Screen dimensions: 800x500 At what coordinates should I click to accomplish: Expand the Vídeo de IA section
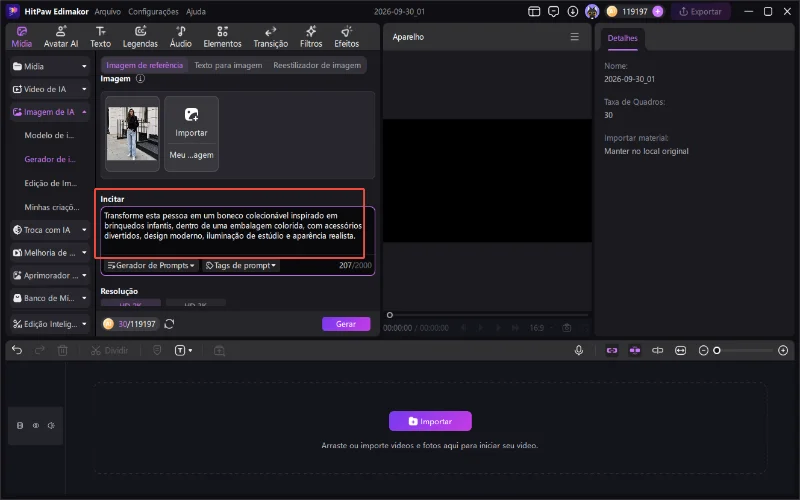(x=49, y=89)
